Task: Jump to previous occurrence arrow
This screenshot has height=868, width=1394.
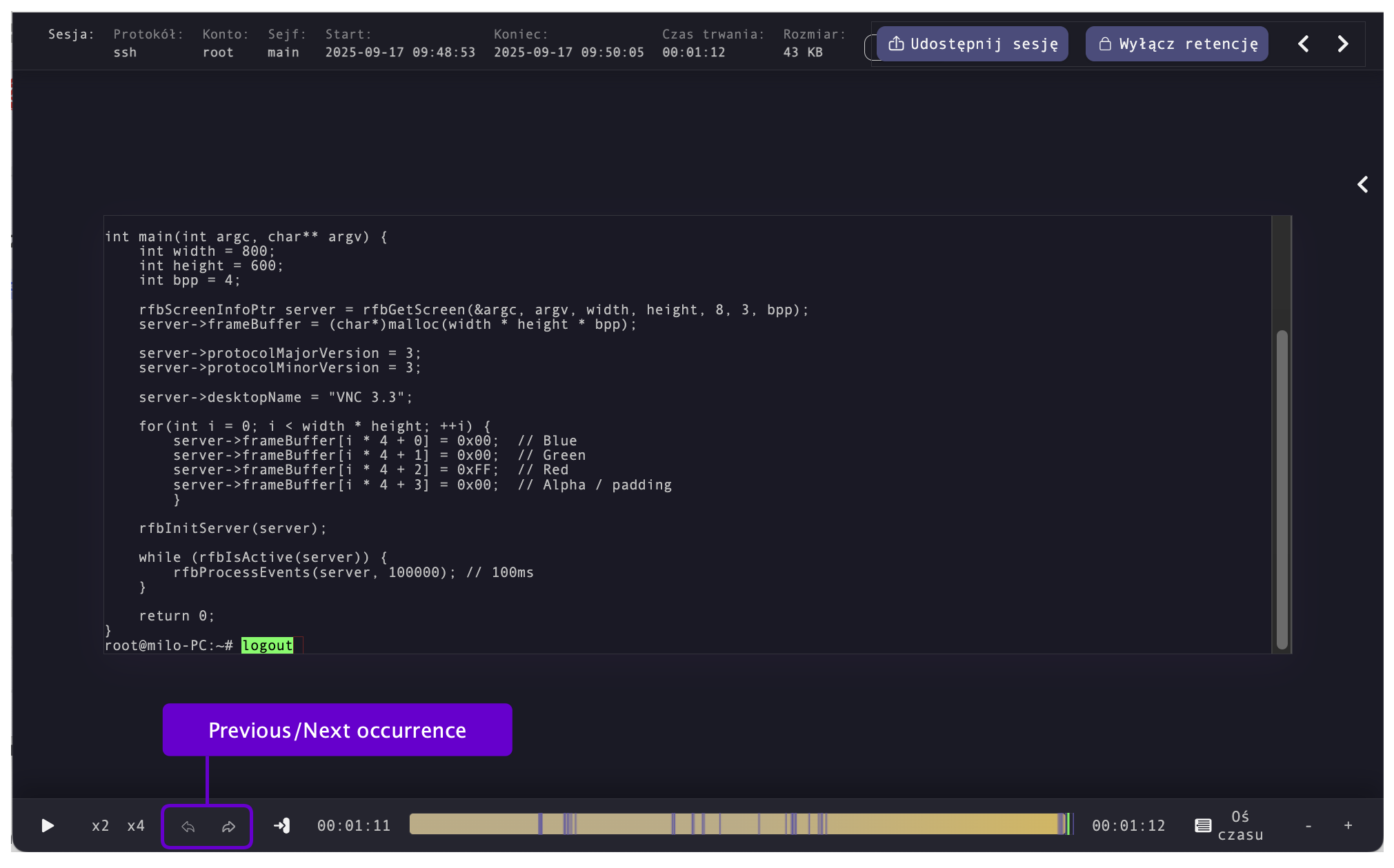Action: point(188,826)
